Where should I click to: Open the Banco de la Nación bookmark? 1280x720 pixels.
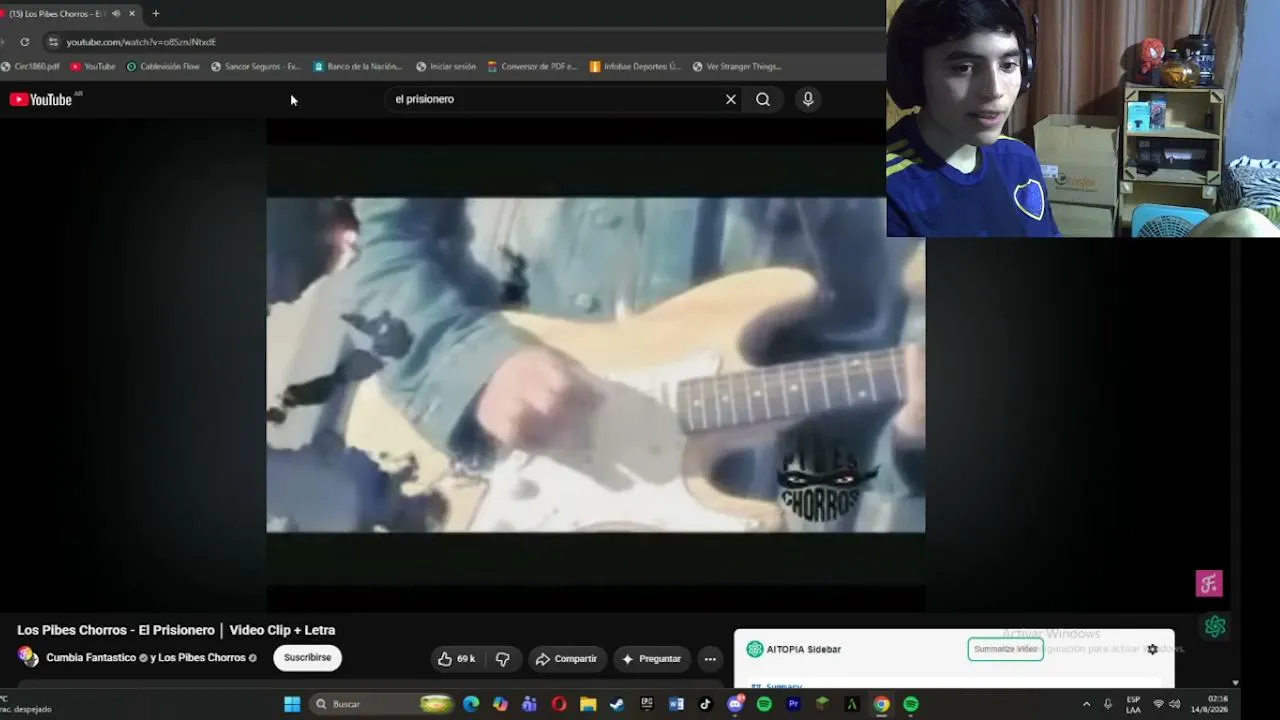[358, 67]
